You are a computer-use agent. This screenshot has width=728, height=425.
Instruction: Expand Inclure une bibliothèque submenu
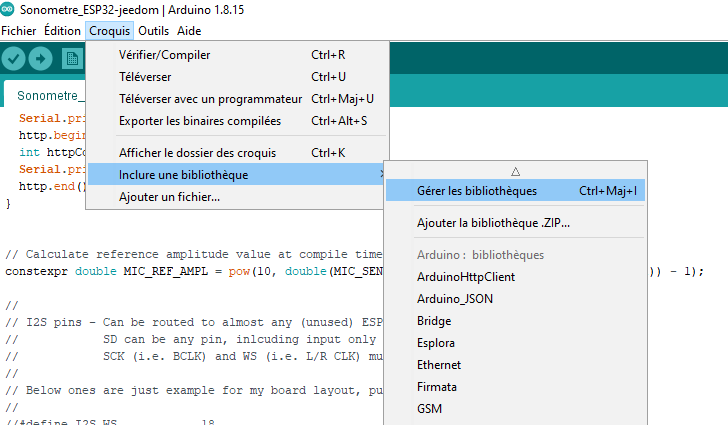point(237,175)
